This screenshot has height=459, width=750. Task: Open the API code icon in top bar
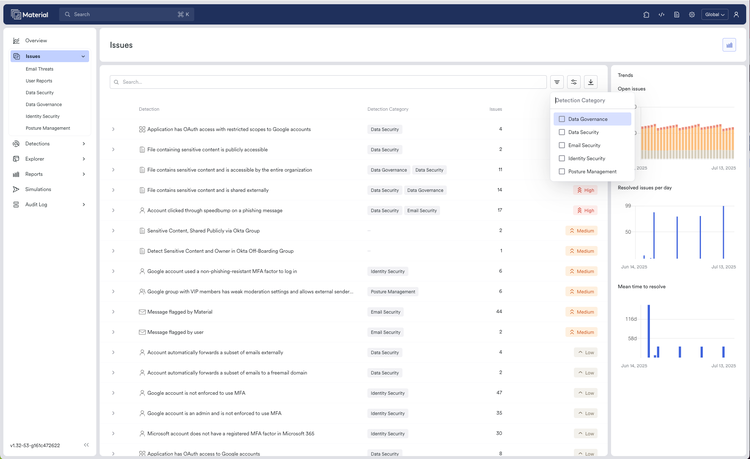(x=662, y=14)
